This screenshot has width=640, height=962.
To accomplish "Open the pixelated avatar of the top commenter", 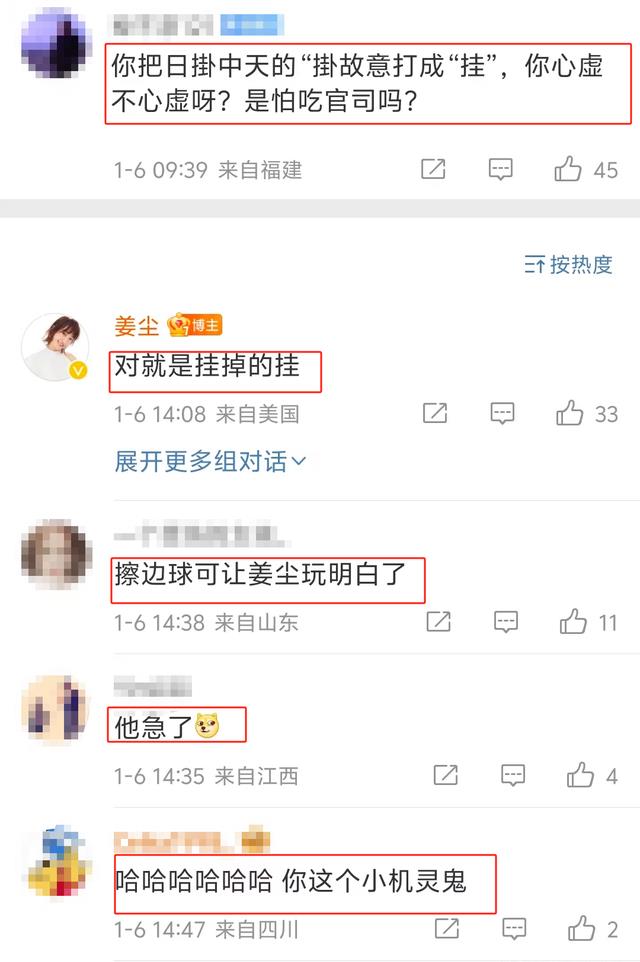I will [56, 42].
